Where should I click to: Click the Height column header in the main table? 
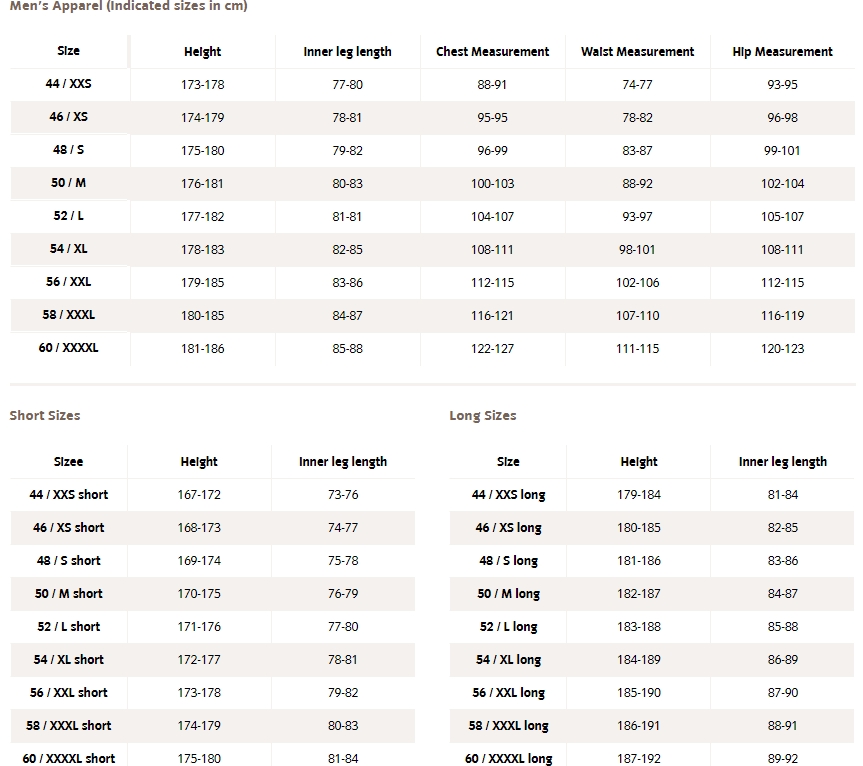[x=203, y=52]
